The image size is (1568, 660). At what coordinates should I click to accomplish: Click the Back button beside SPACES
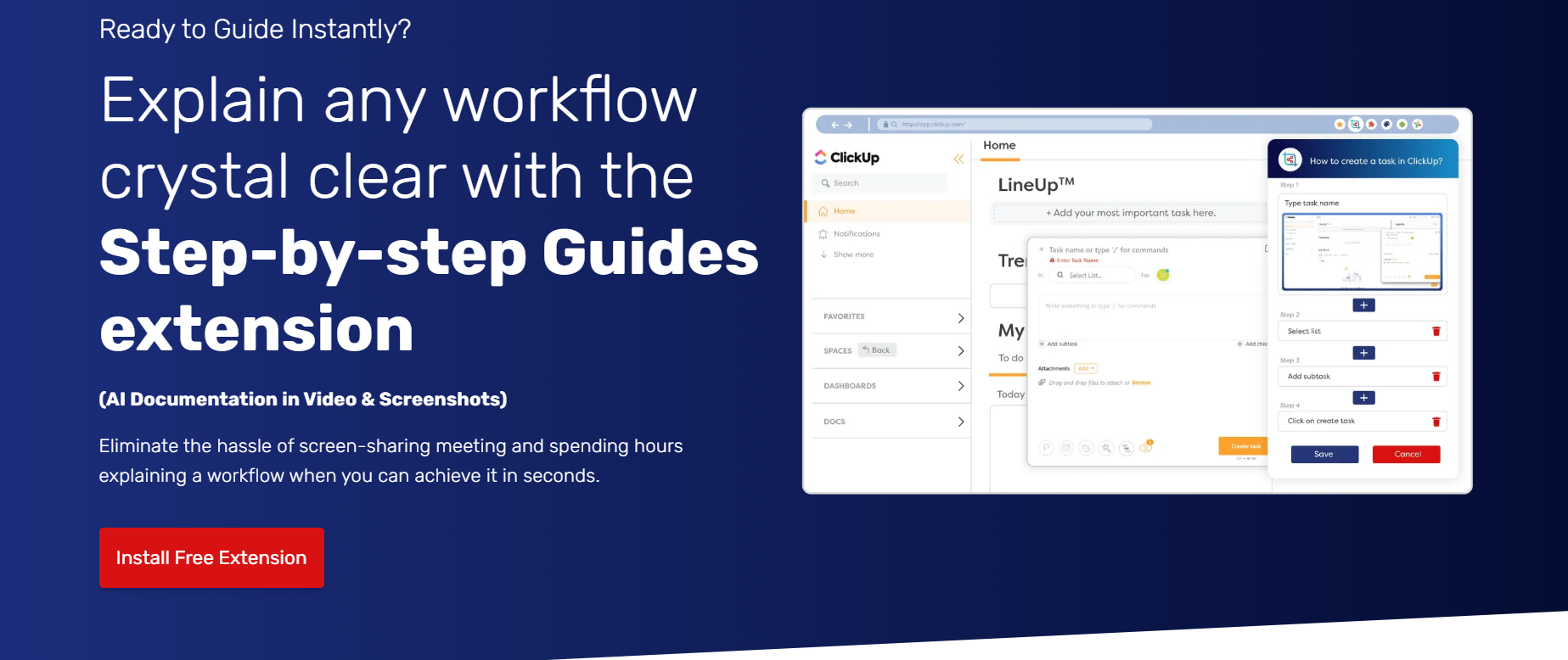[877, 350]
